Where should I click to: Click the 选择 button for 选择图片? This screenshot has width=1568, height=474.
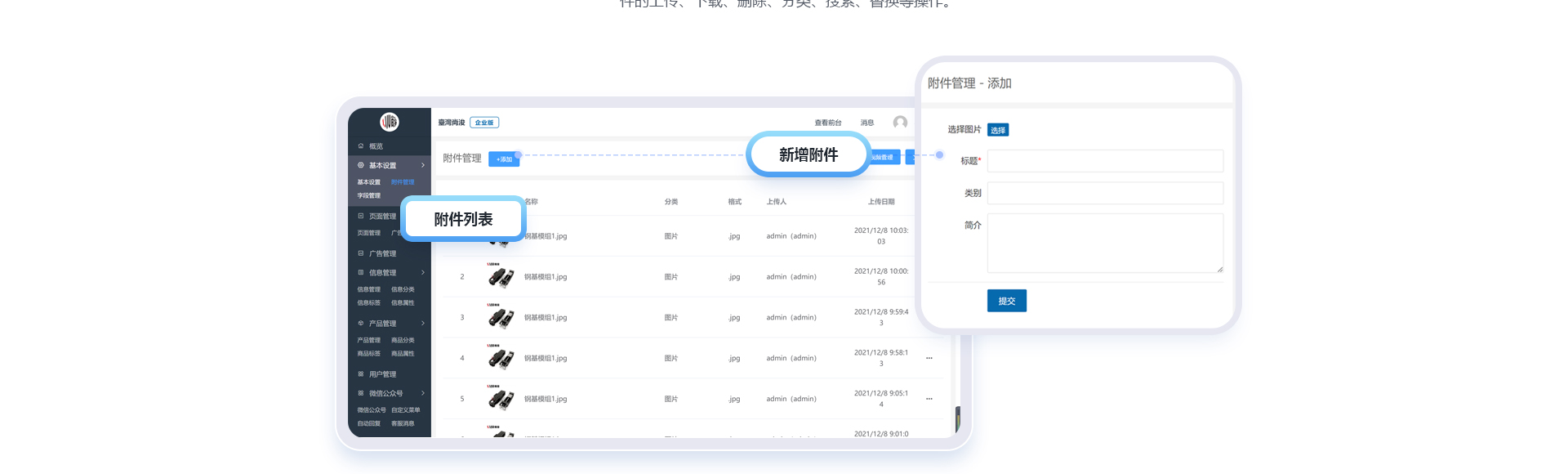coord(998,130)
